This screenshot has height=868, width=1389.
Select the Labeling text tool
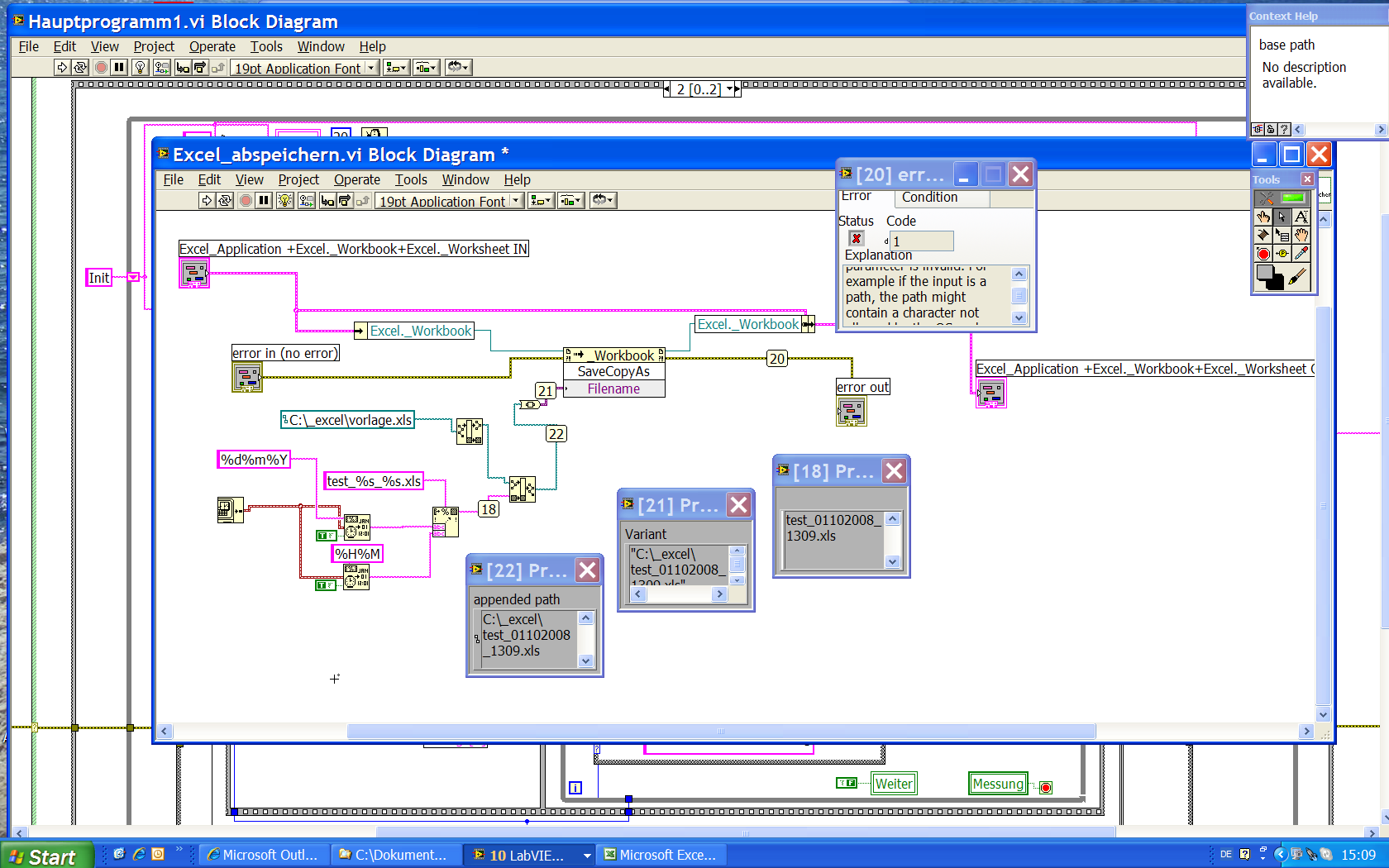pyautogui.click(x=1301, y=217)
